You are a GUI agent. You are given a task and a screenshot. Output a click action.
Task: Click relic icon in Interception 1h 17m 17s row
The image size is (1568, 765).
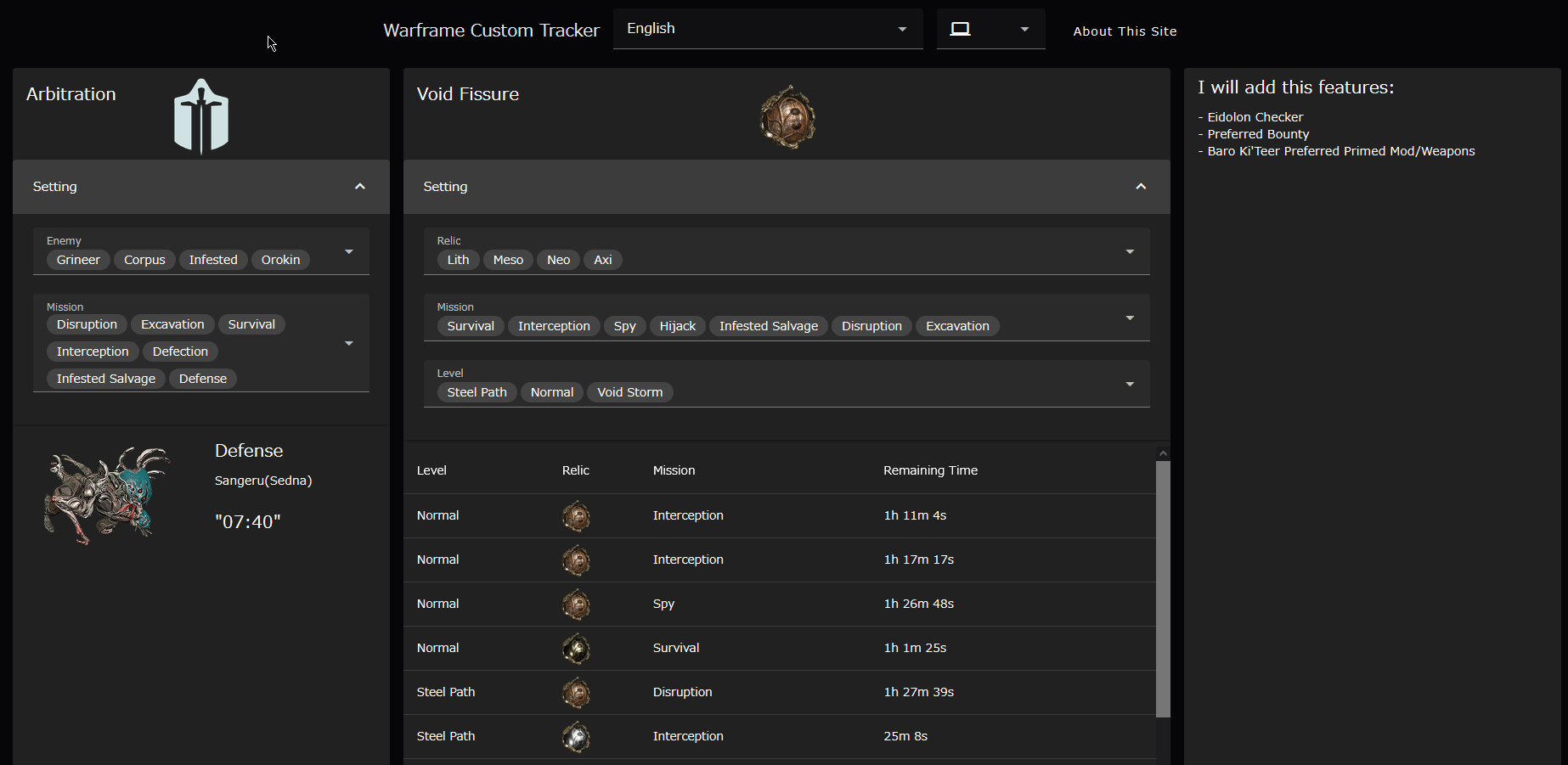pos(576,560)
